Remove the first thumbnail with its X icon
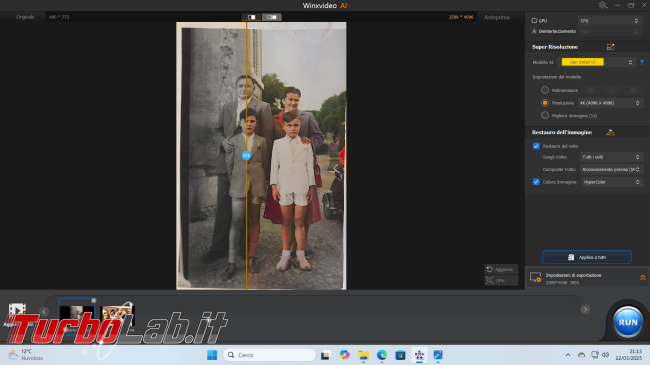 pos(94,300)
